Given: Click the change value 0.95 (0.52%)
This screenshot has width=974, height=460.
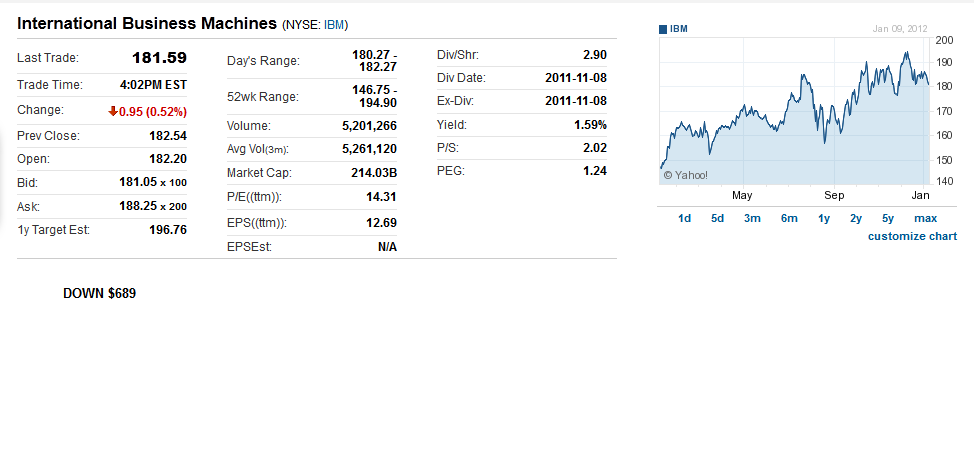Looking at the screenshot, I should coord(152,112).
